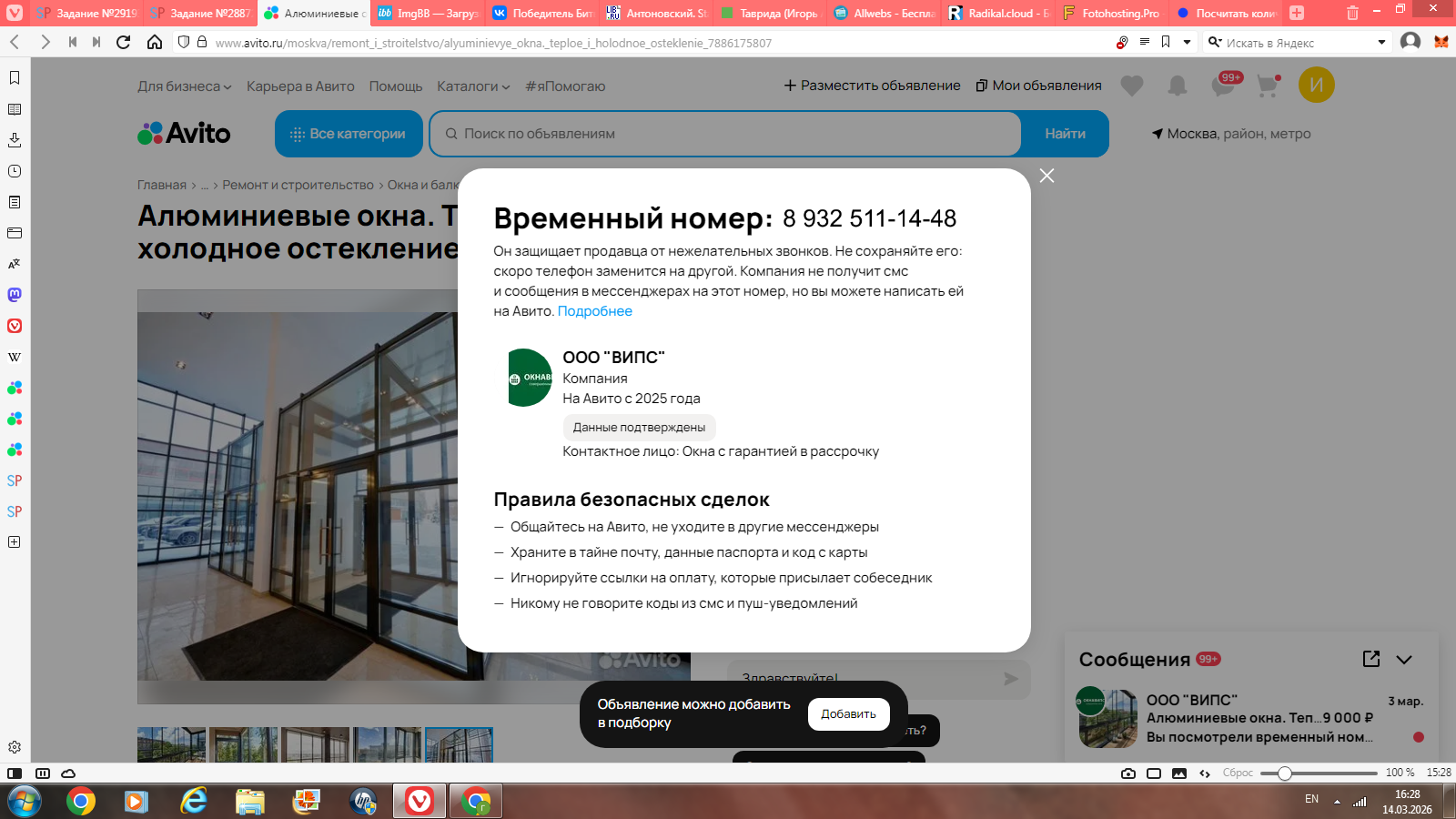Image resolution: width=1456 pixels, height=819 pixels.
Task: Open the tracker blocker shield
Action: [184, 42]
